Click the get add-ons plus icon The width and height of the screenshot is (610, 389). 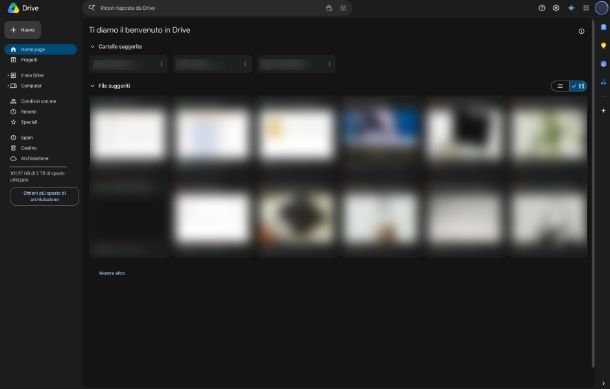[603, 111]
